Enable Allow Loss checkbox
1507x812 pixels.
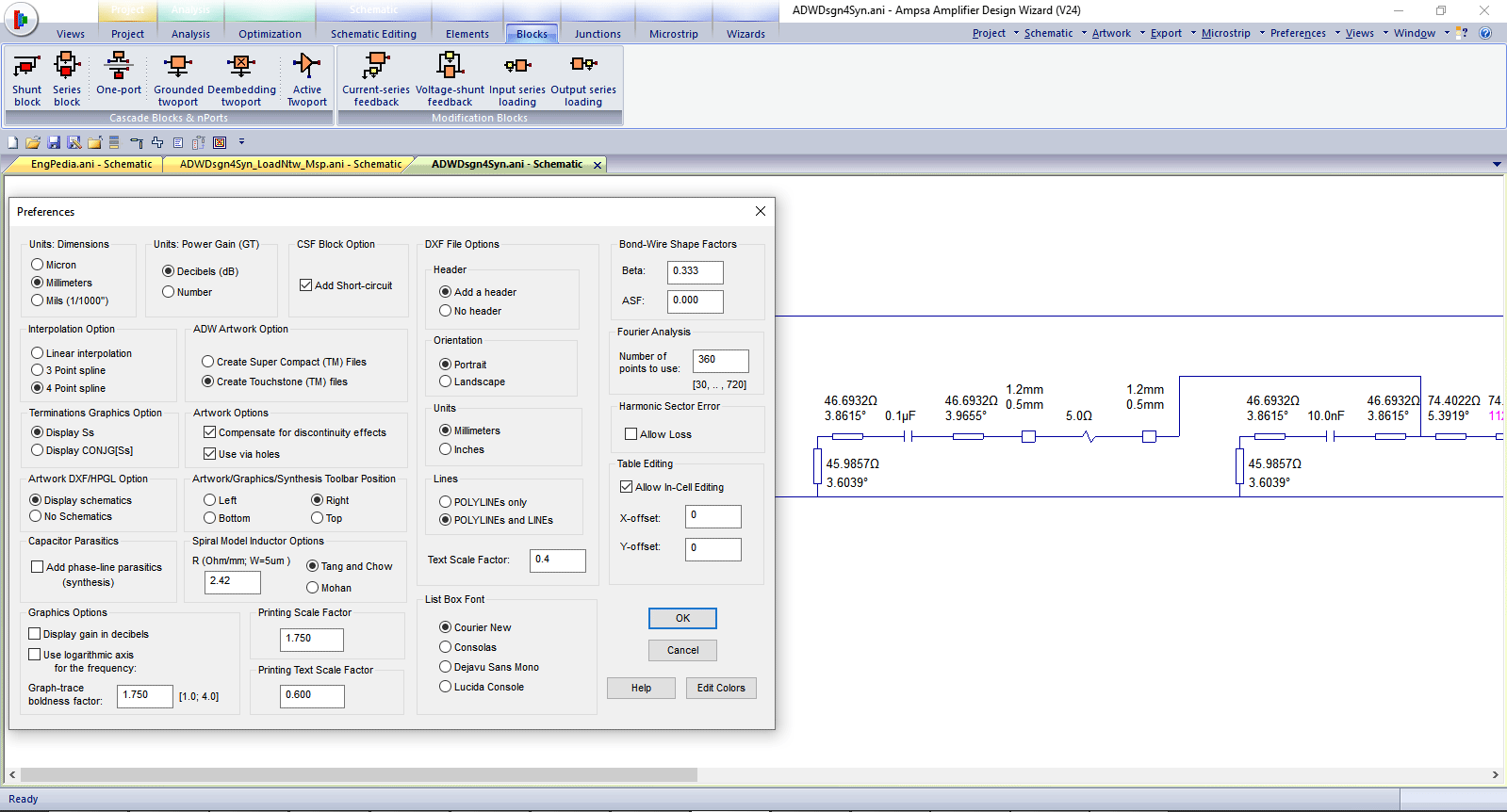tap(631, 434)
